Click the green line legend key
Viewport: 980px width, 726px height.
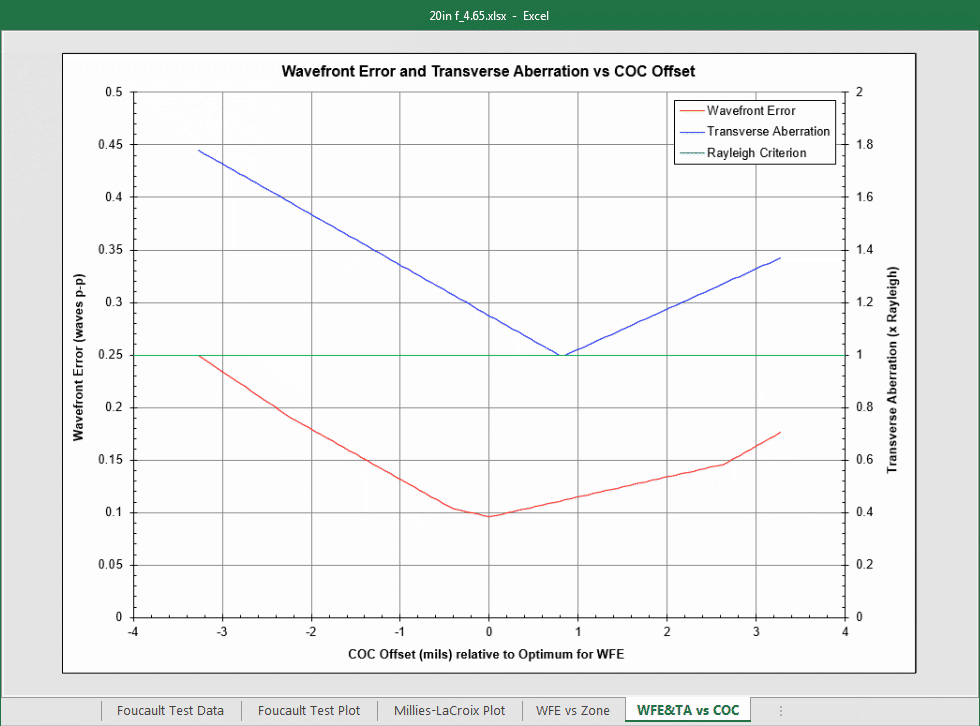coord(690,153)
